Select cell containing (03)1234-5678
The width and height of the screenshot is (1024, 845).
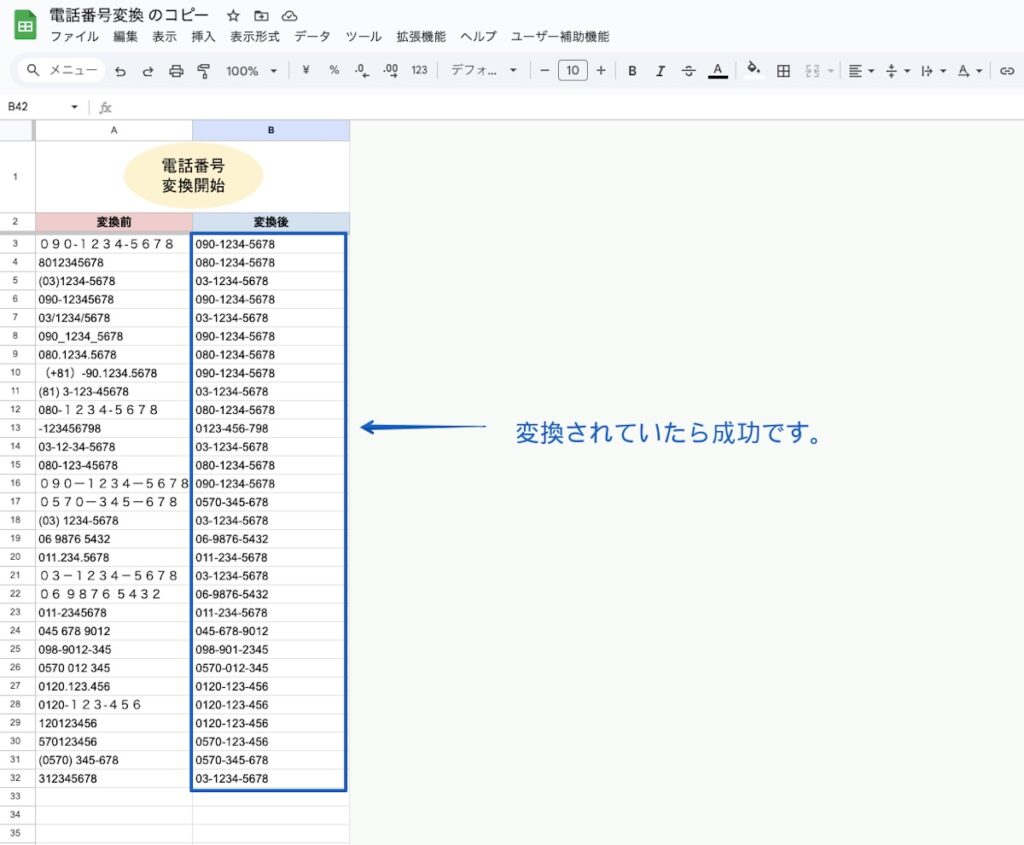114,281
